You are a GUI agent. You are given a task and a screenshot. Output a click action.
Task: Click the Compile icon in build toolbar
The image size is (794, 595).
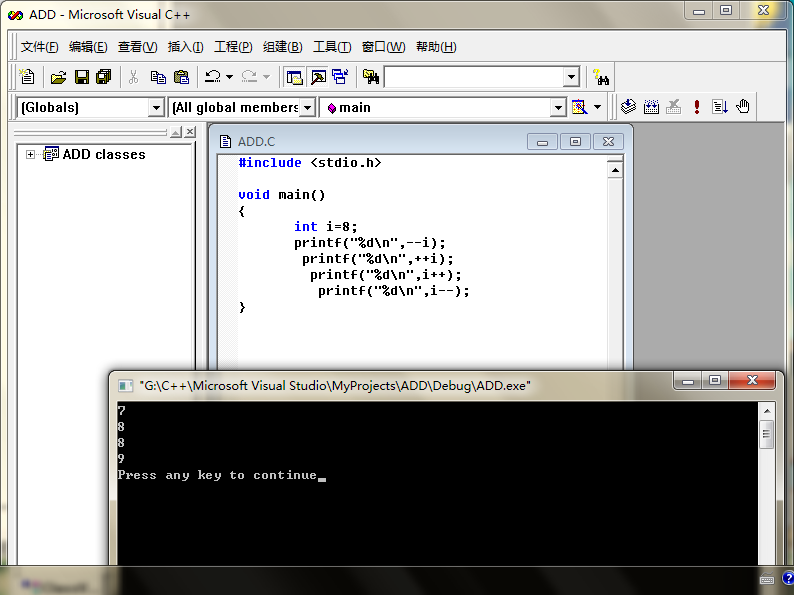(628, 107)
